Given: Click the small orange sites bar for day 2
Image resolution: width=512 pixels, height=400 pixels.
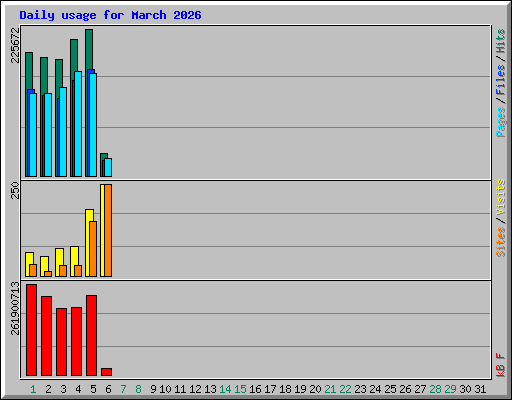Looking at the screenshot, I should [x=48, y=274].
